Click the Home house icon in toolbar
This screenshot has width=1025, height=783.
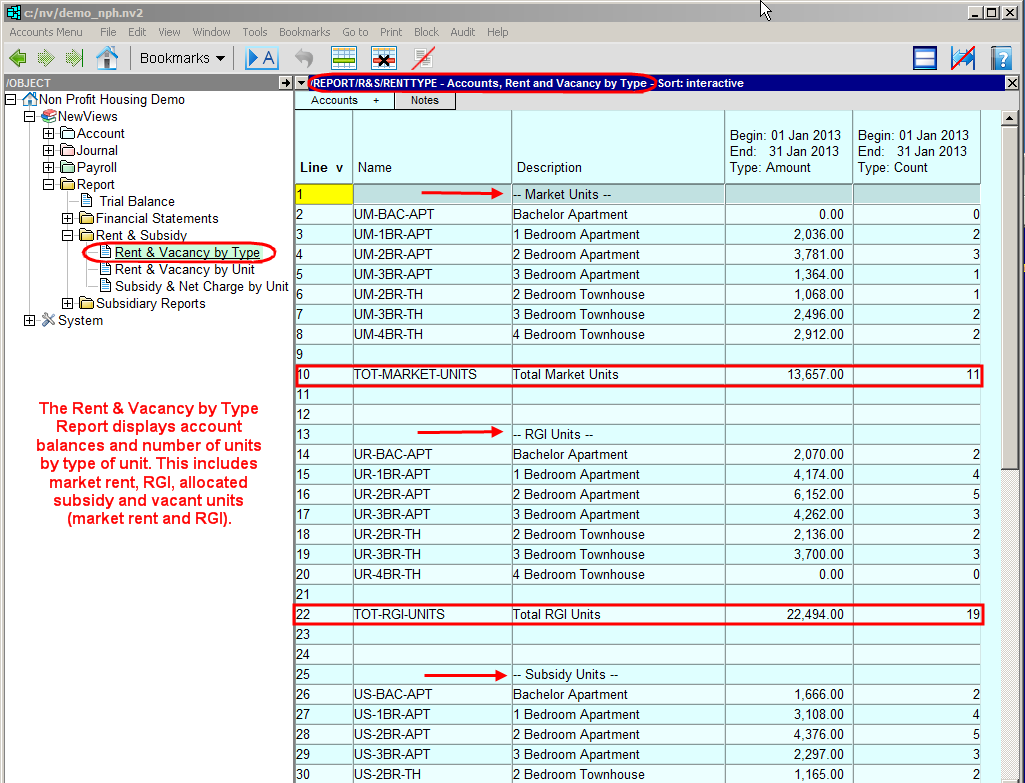click(x=107, y=58)
